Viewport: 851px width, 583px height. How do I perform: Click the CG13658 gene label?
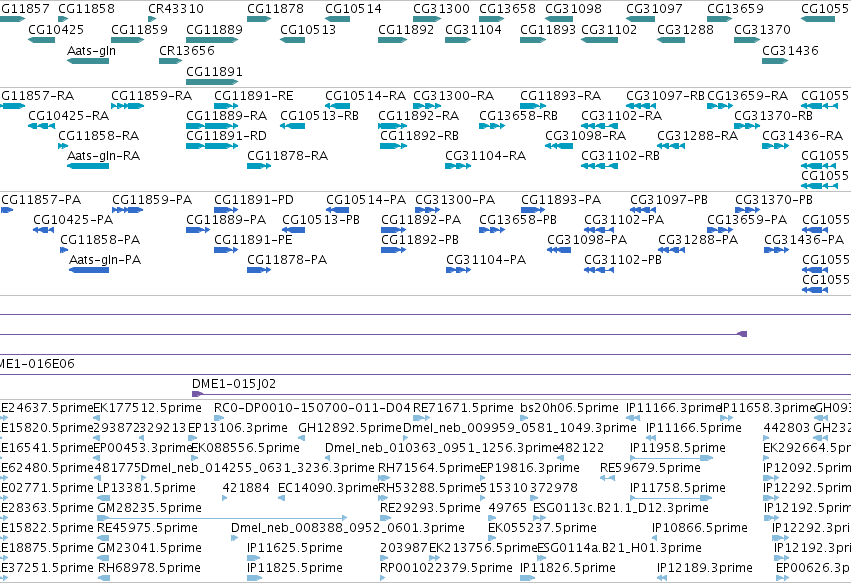(x=507, y=9)
